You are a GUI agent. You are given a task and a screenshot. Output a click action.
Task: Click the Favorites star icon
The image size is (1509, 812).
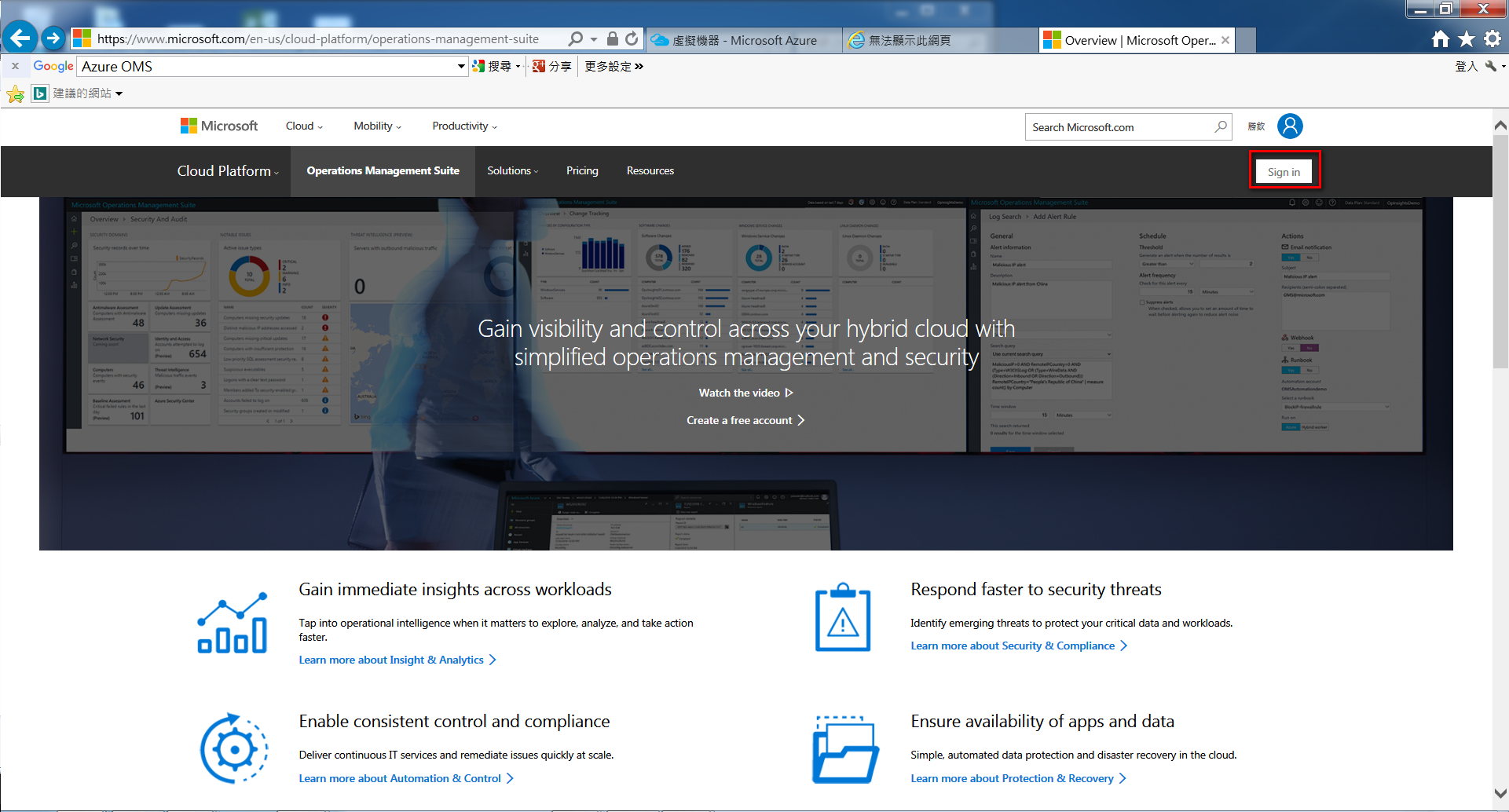tap(1468, 38)
